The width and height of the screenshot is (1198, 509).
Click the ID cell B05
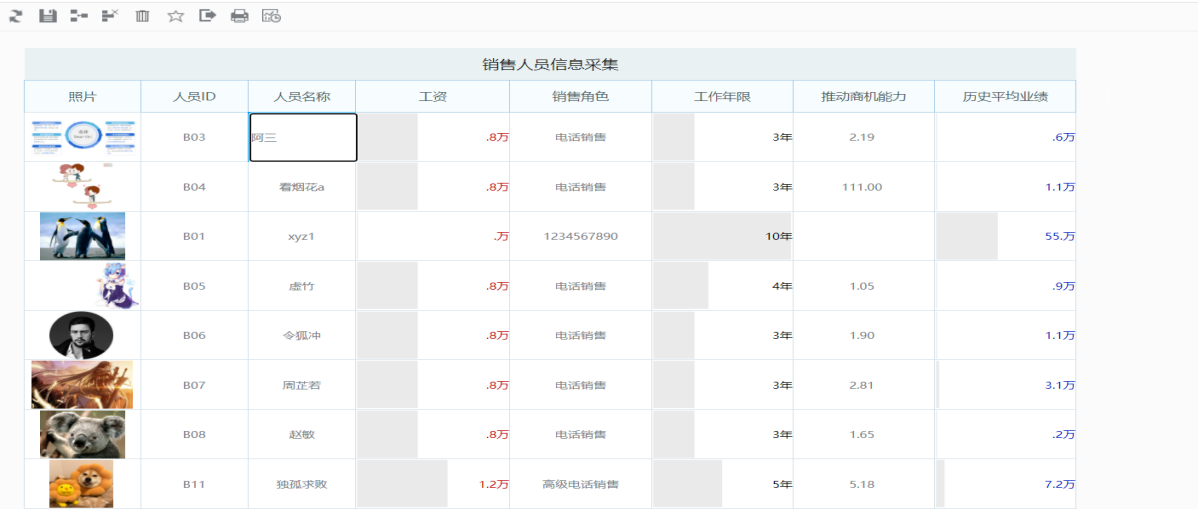(194, 287)
